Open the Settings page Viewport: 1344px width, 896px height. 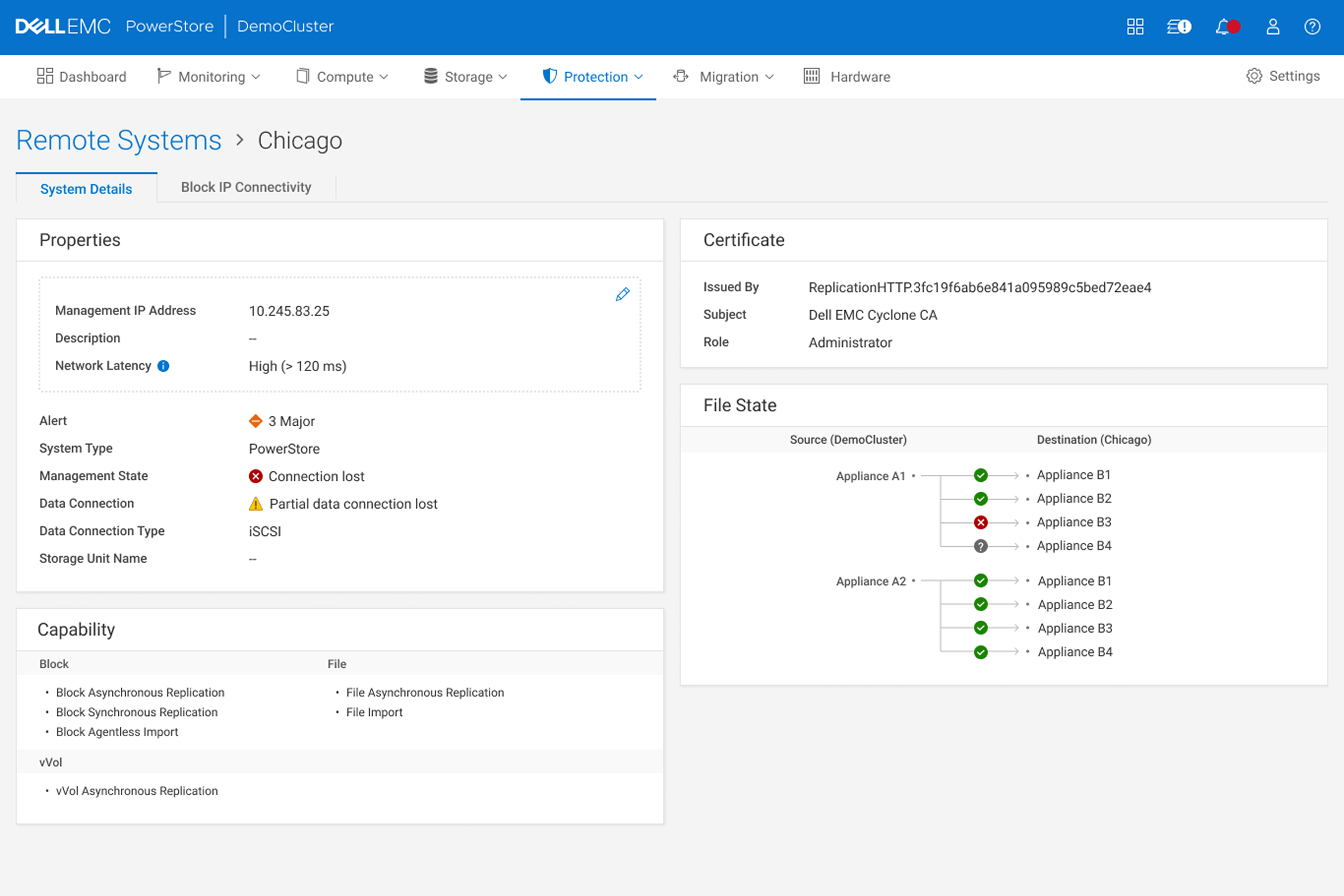[1283, 76]
